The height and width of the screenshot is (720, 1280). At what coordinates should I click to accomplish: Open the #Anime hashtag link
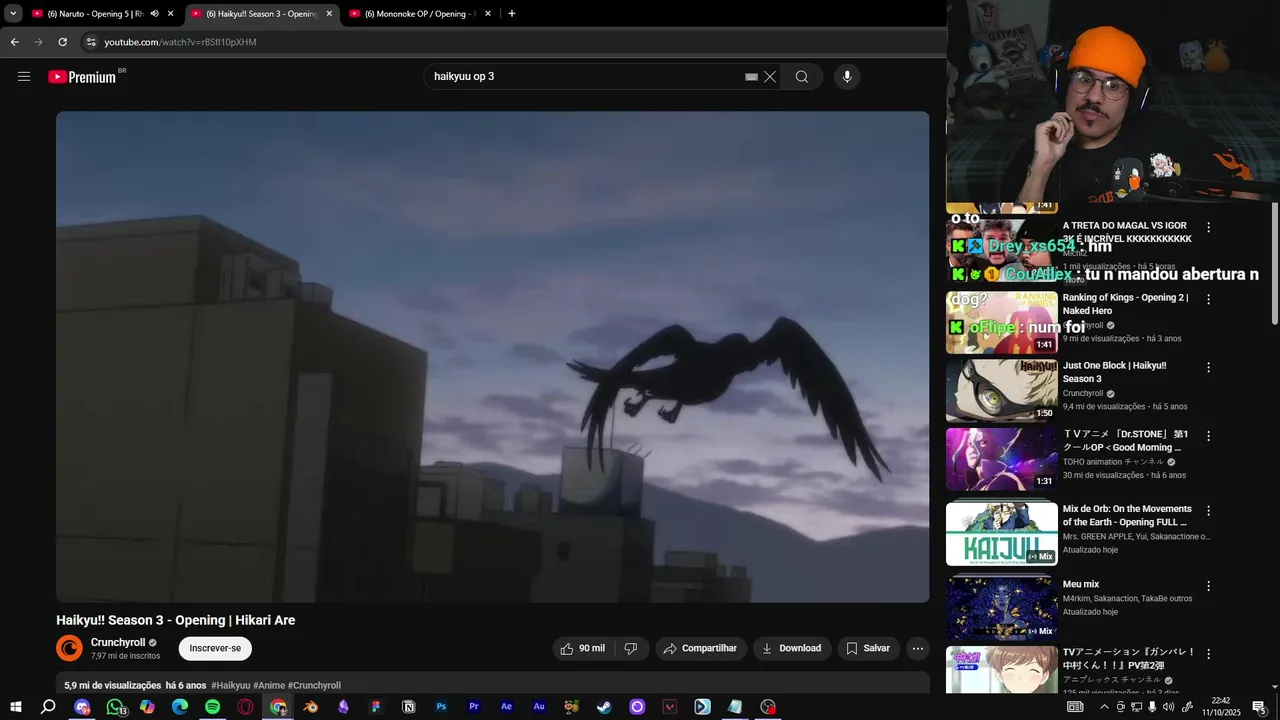(x=269, y=685)
